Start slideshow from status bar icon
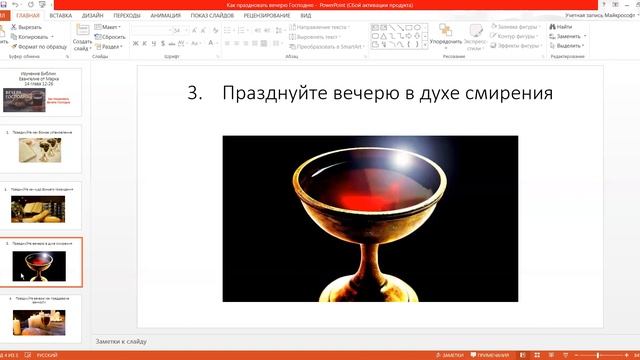 tap(566, 355)
